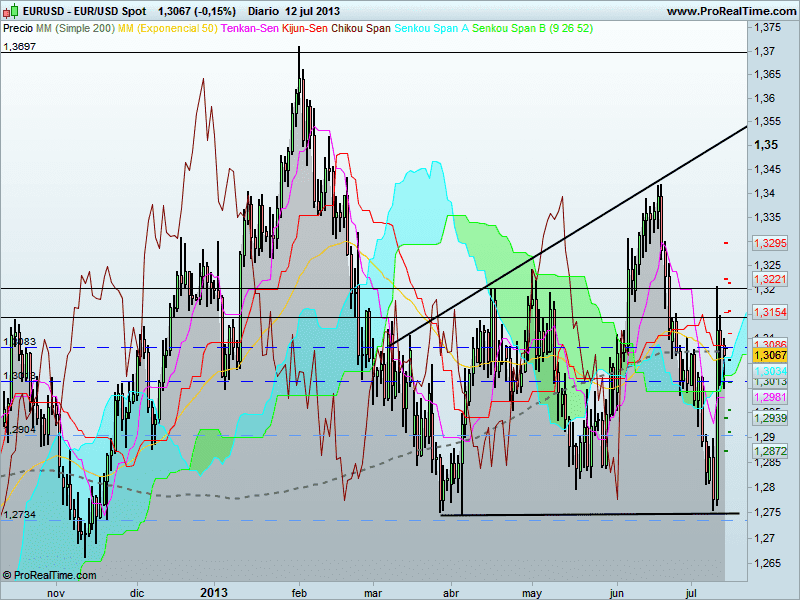Click the red 1,3154 price tag
This screenshot has height=600, width=800.
(x=770, y=312)
